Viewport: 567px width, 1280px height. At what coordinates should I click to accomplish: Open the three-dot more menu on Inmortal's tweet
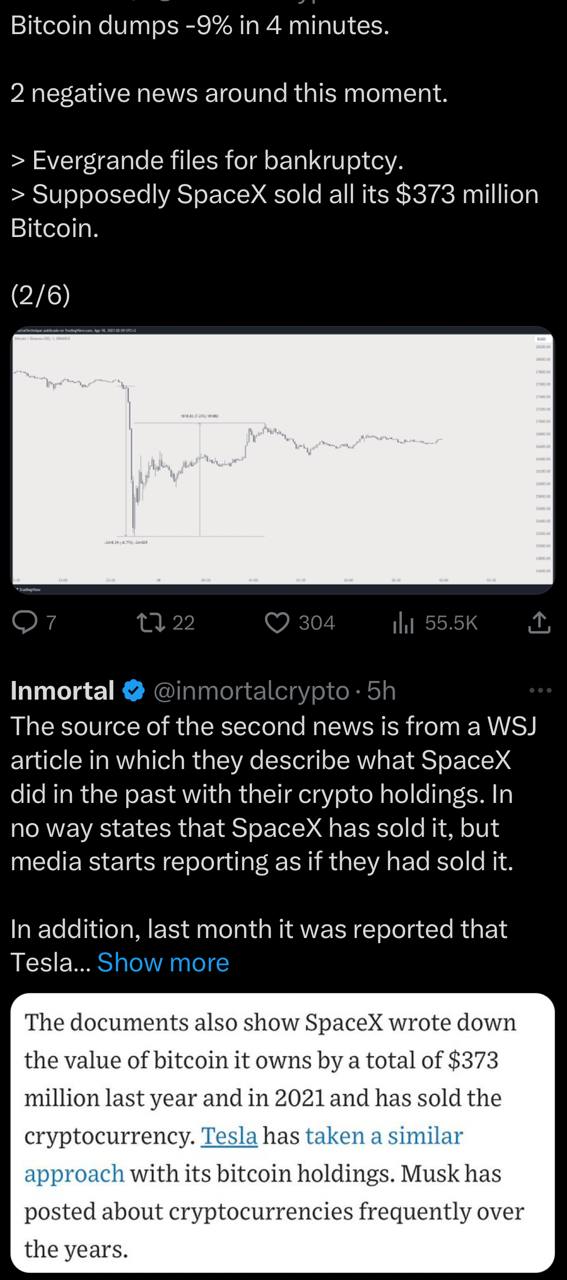pos(540,691)
